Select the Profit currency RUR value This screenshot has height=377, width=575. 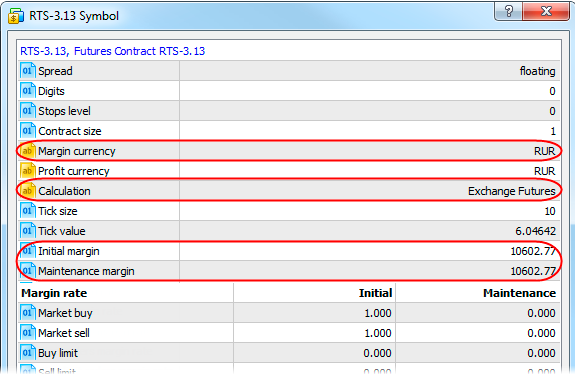(x=545, y=171)
